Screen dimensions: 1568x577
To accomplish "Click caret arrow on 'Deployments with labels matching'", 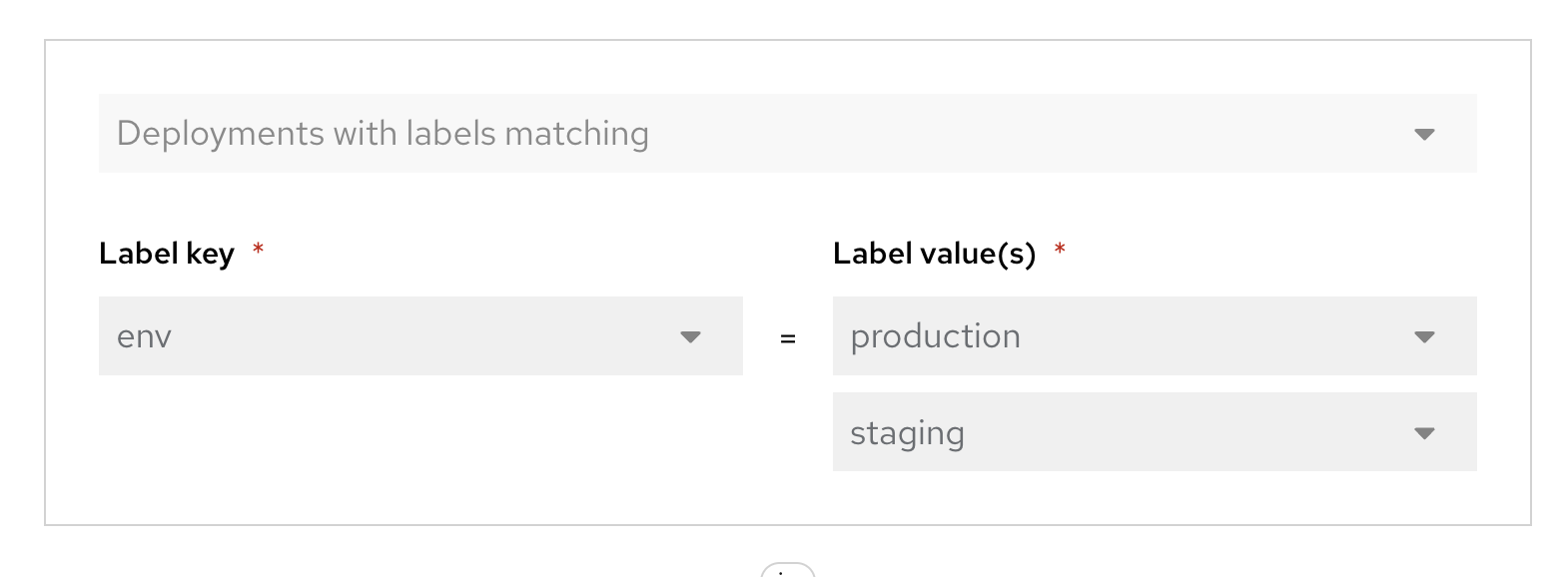I will pyautogui.click(x=1424, y=134).
